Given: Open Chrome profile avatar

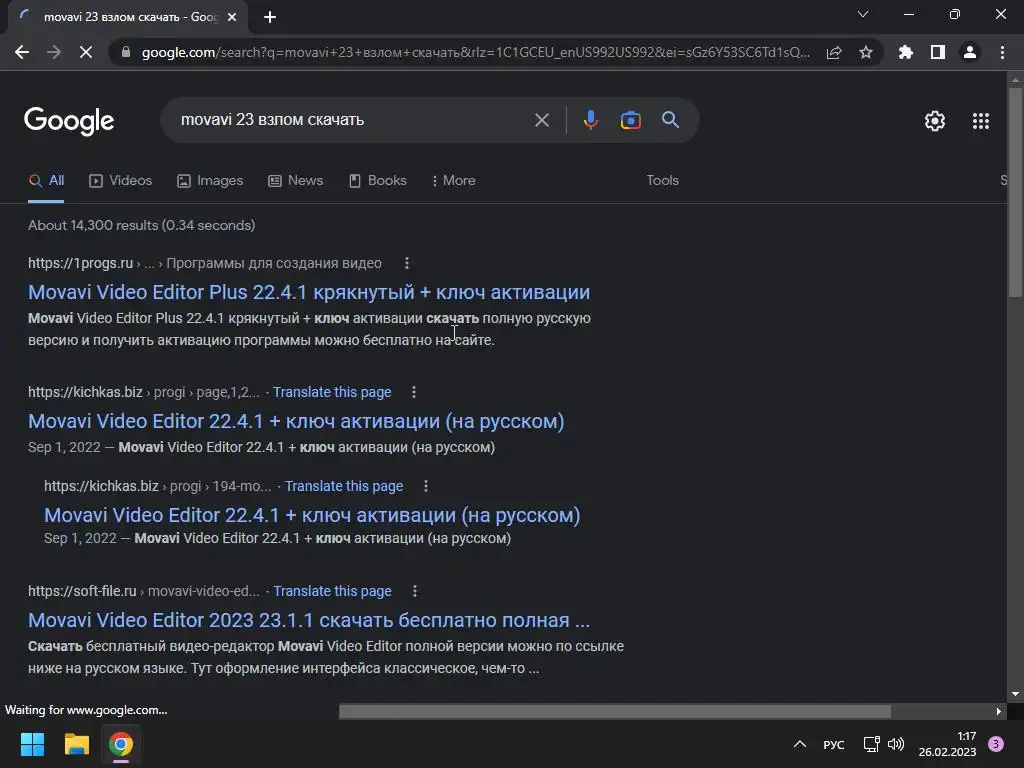Looking at the screenshot, I should pyautogui.click(x=970, y=52).
